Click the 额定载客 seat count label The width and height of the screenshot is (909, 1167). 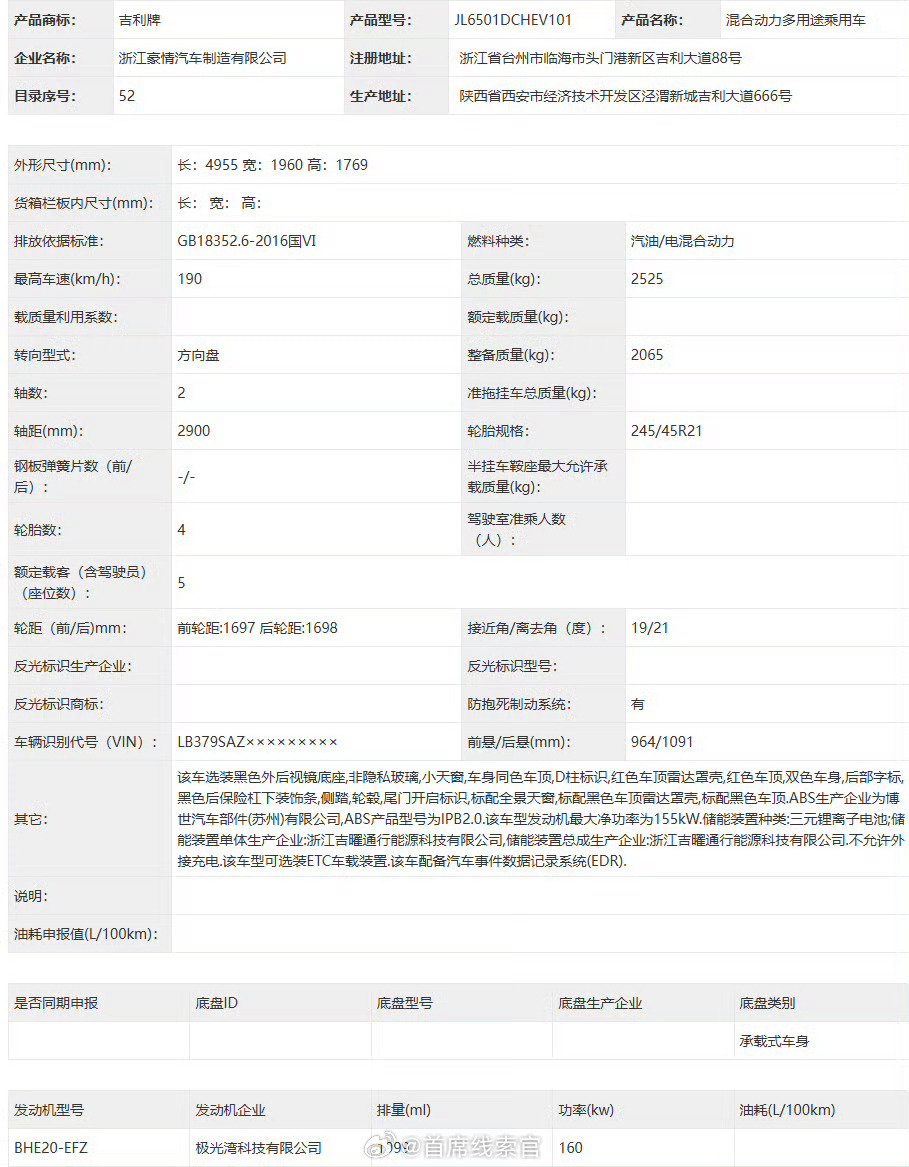click(82, 583)
